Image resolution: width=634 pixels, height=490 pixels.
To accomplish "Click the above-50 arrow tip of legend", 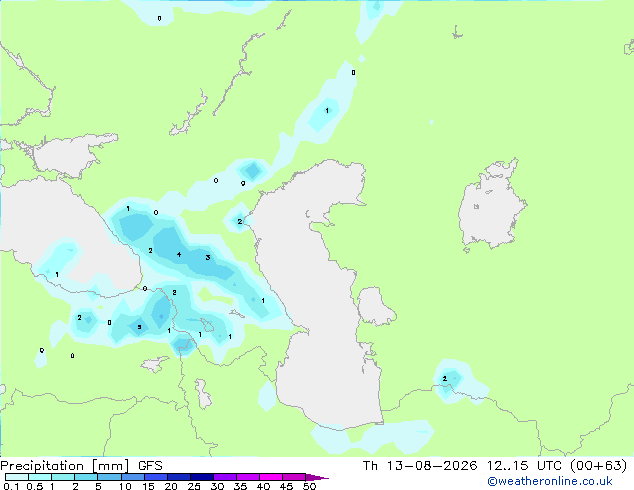I will click(x=317, y=478).
